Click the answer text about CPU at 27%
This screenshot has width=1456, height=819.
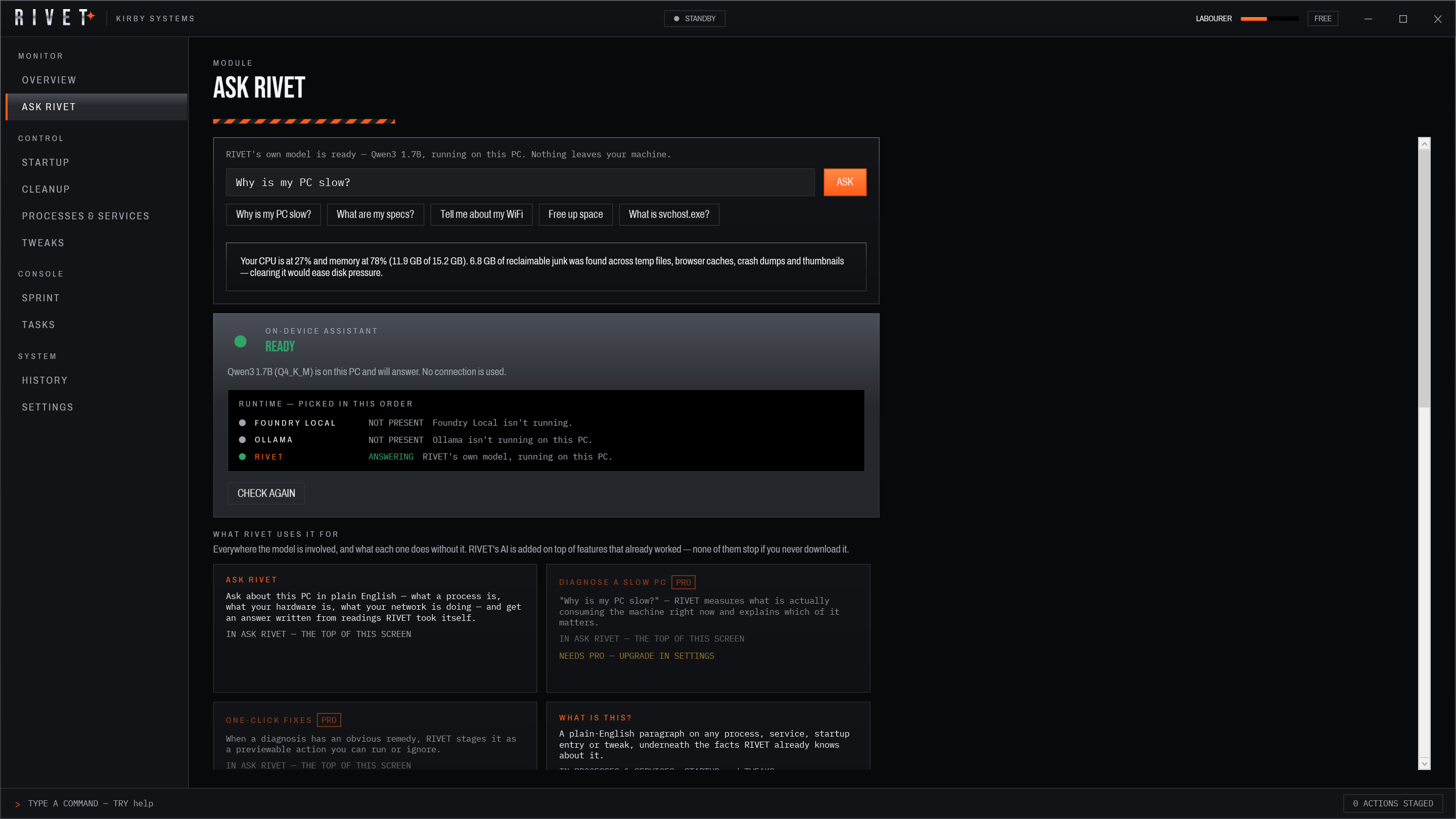(x=542, y=267)
